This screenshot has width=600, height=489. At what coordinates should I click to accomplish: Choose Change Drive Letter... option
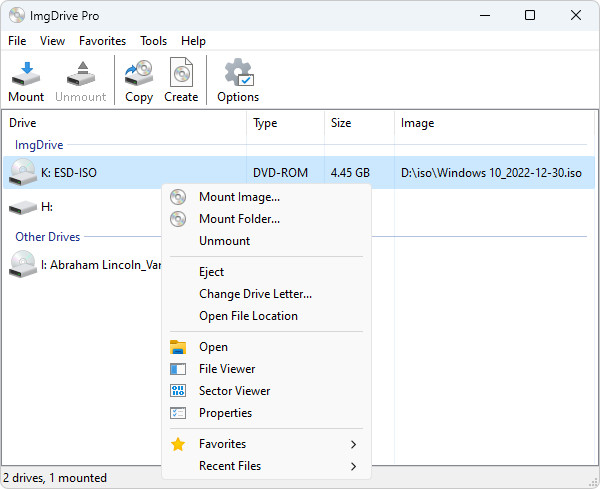[255, 294]
